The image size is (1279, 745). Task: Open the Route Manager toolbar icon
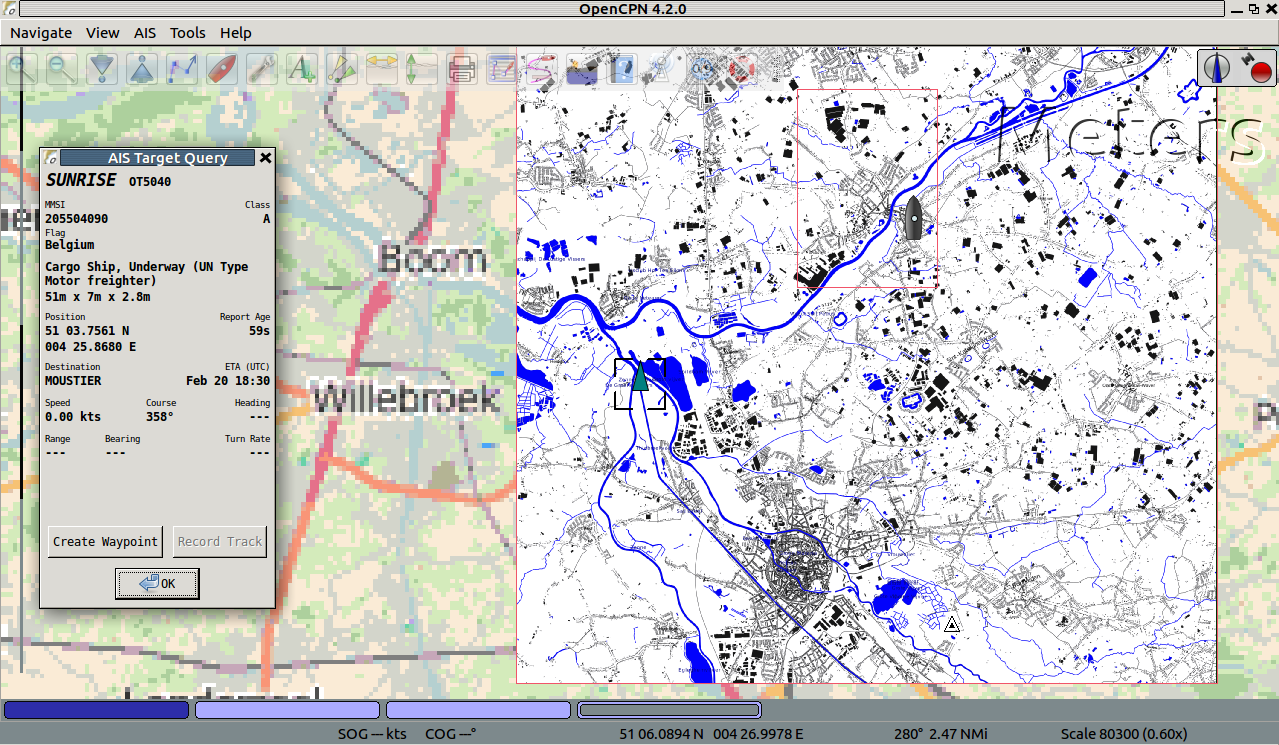coord(501,69)
